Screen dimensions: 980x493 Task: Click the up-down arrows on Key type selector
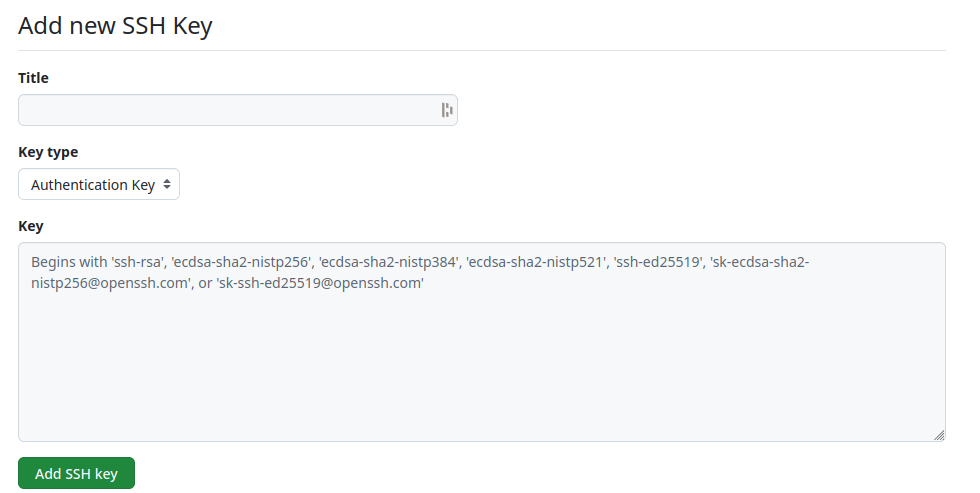[167, 185]
